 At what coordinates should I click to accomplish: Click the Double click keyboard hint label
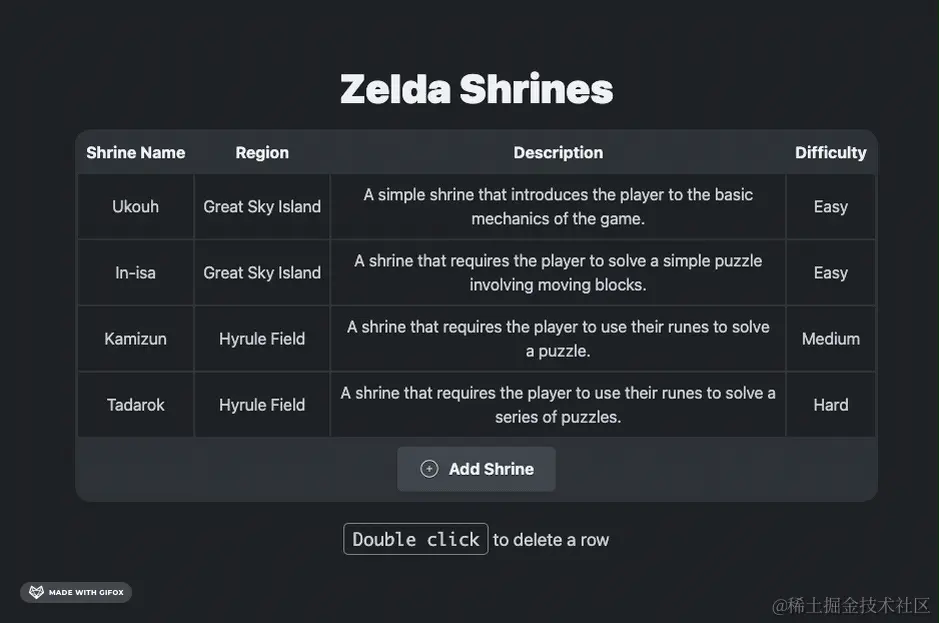pyautogui.click(x=416, y=539)
